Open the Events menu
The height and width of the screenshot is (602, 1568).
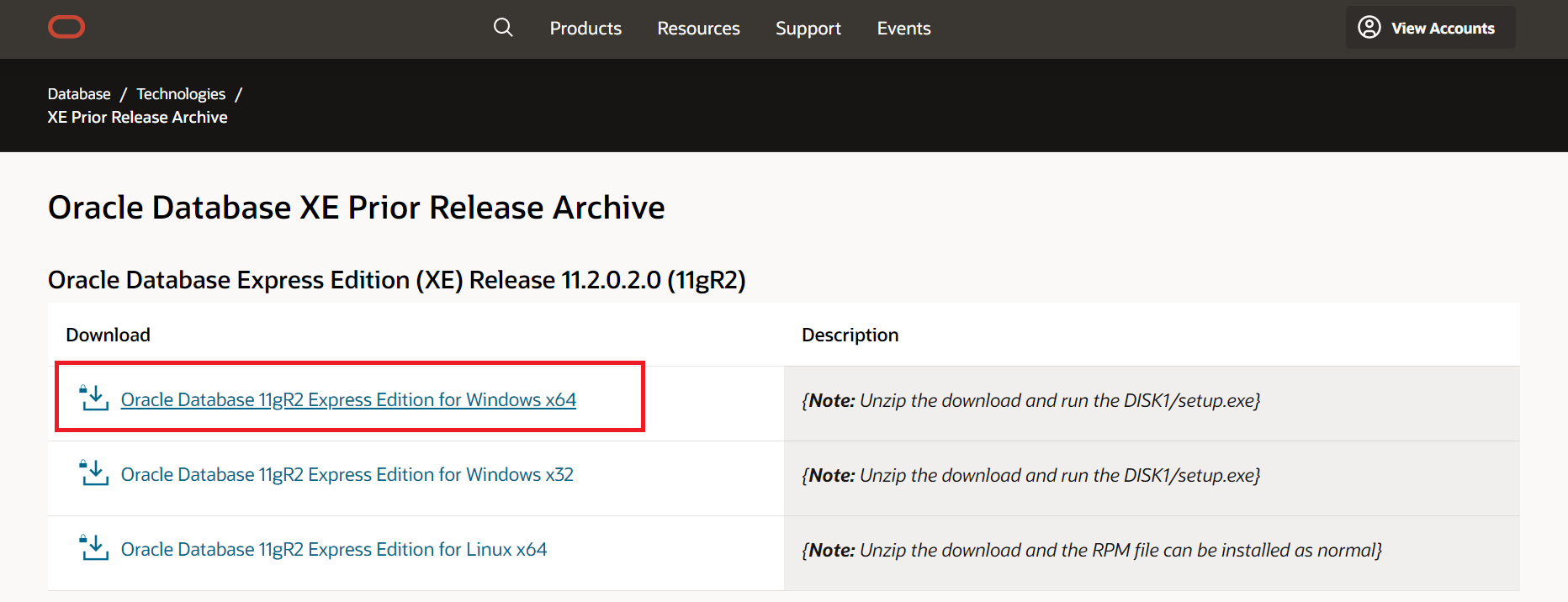click(903, 29)
